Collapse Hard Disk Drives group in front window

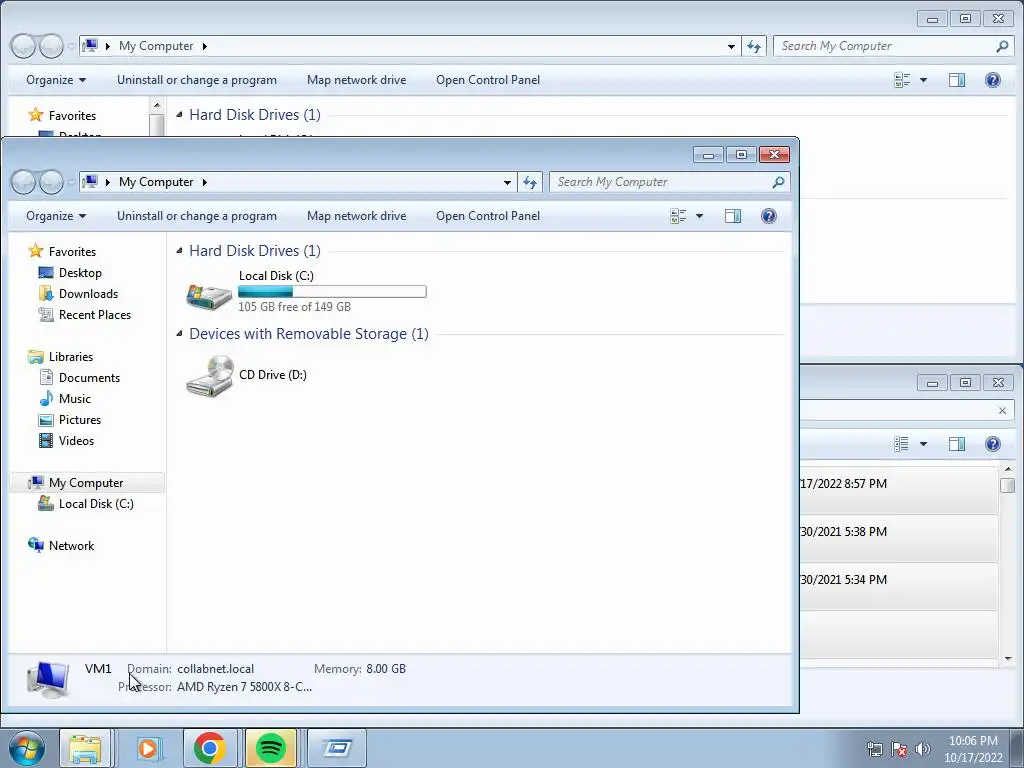(180, 251)
